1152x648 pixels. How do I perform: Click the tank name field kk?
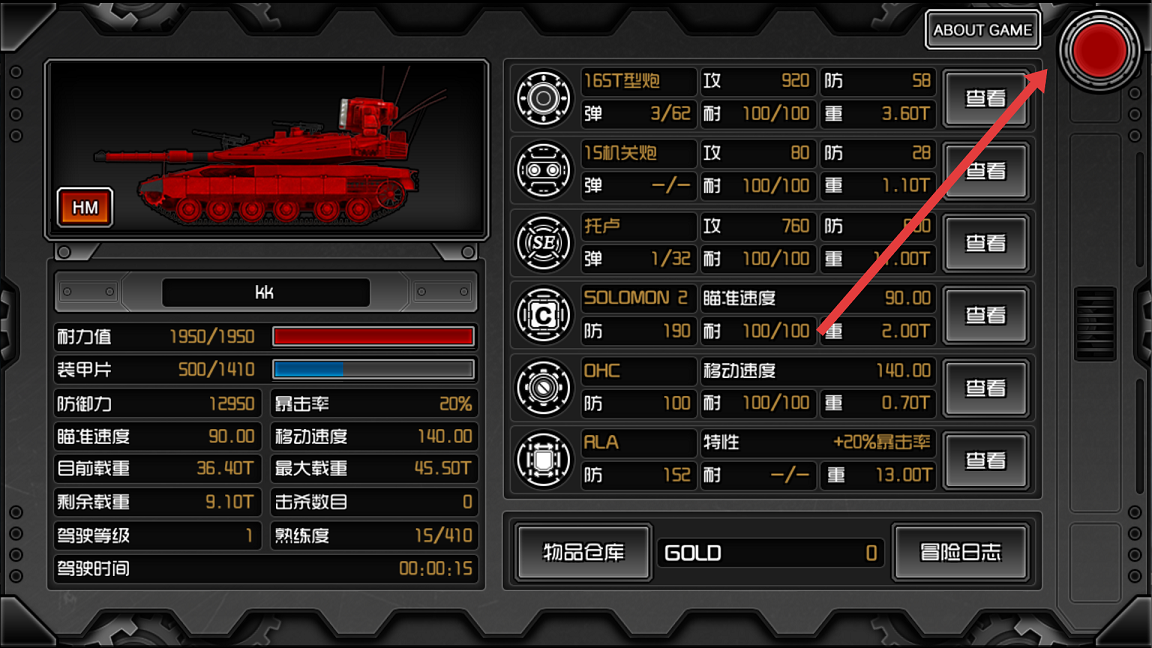265,292
